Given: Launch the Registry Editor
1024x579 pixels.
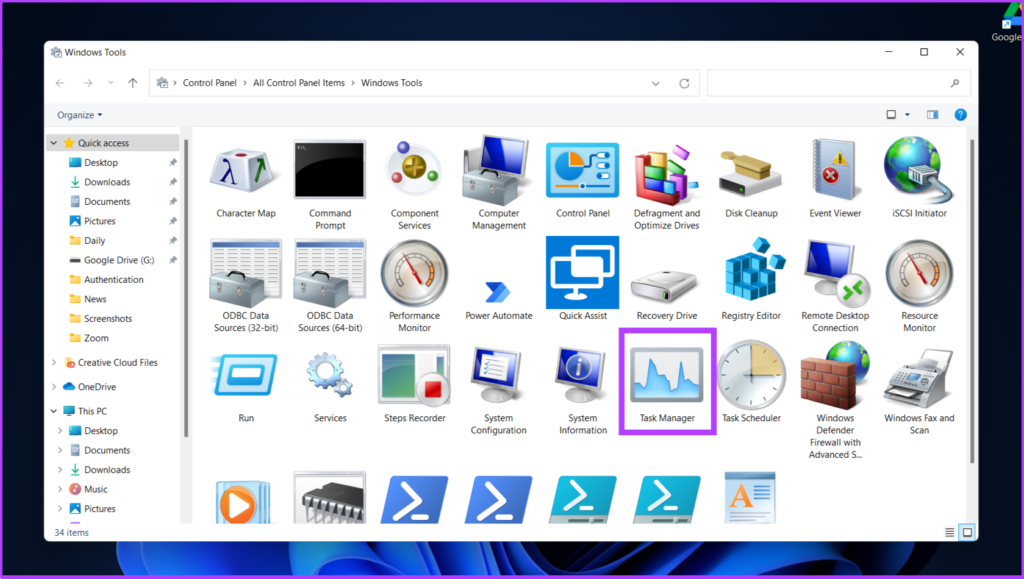Looking at the screenshot, I should pos(751,272).
